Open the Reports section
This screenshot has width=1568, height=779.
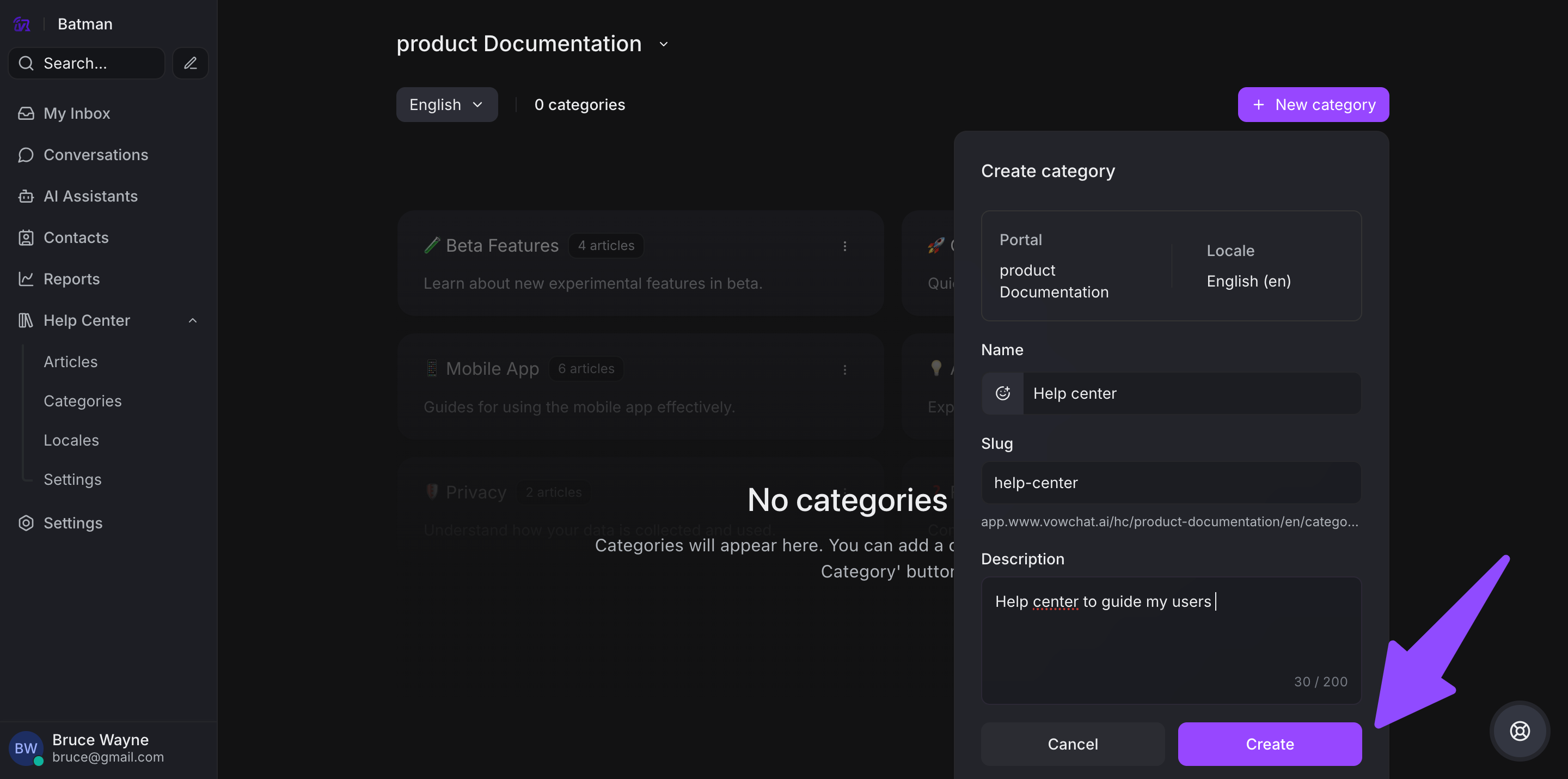[x=71, y=279]
